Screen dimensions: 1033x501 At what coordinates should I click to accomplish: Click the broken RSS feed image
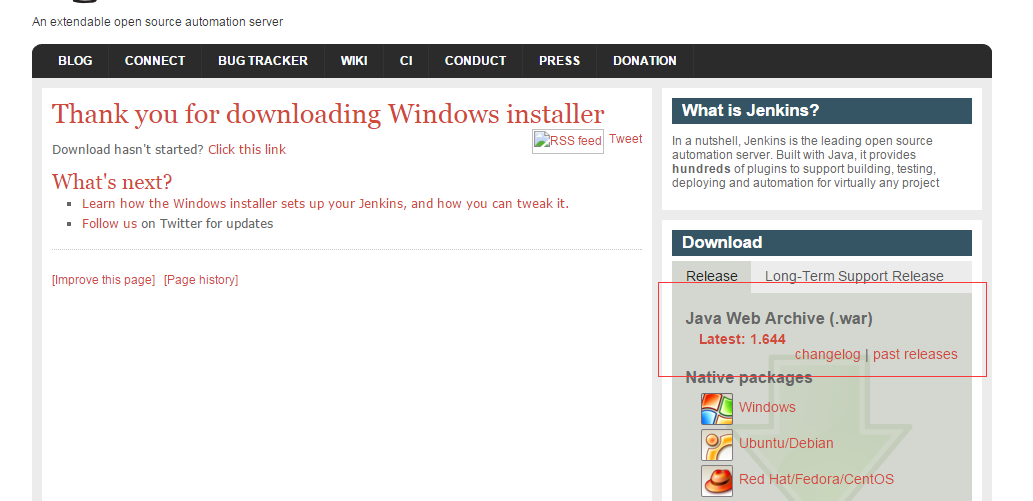tap(568, 141)
